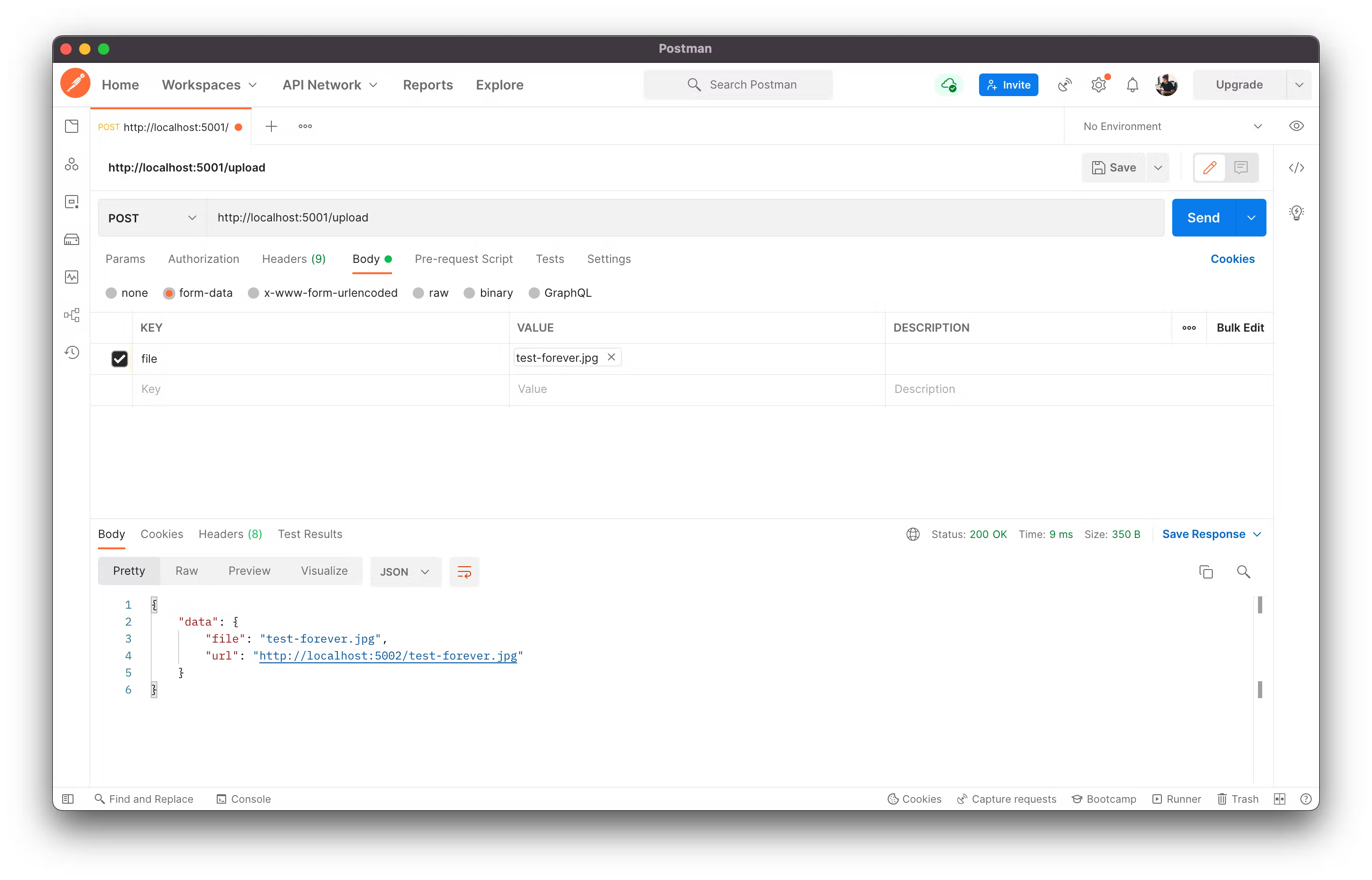Open the POST method dropdown
This screenshot has width=1372, height=880.
point(152,218)
